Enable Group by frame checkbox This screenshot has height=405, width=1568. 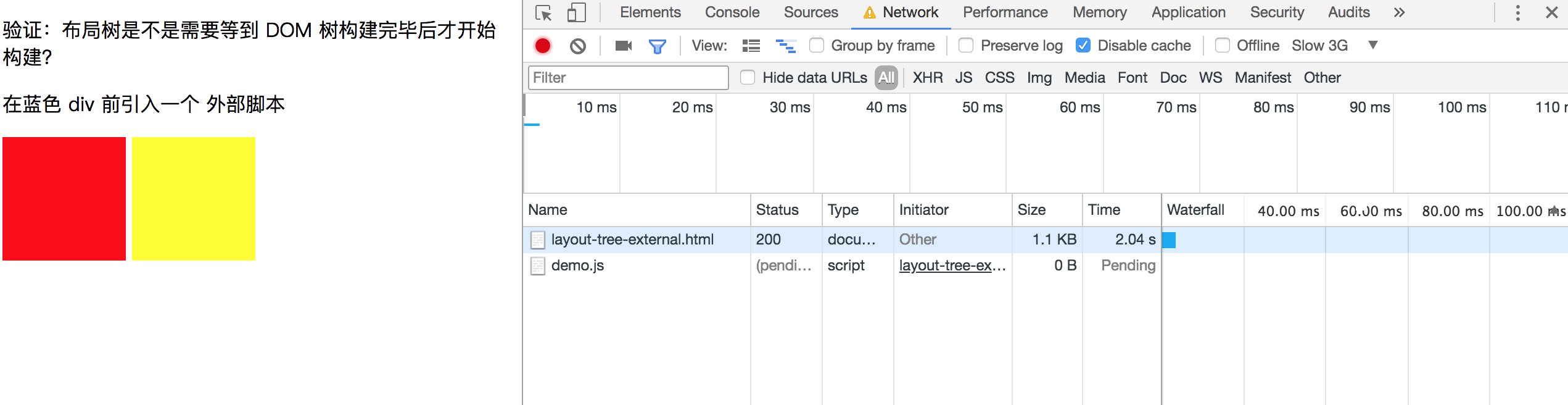point(817,46)
